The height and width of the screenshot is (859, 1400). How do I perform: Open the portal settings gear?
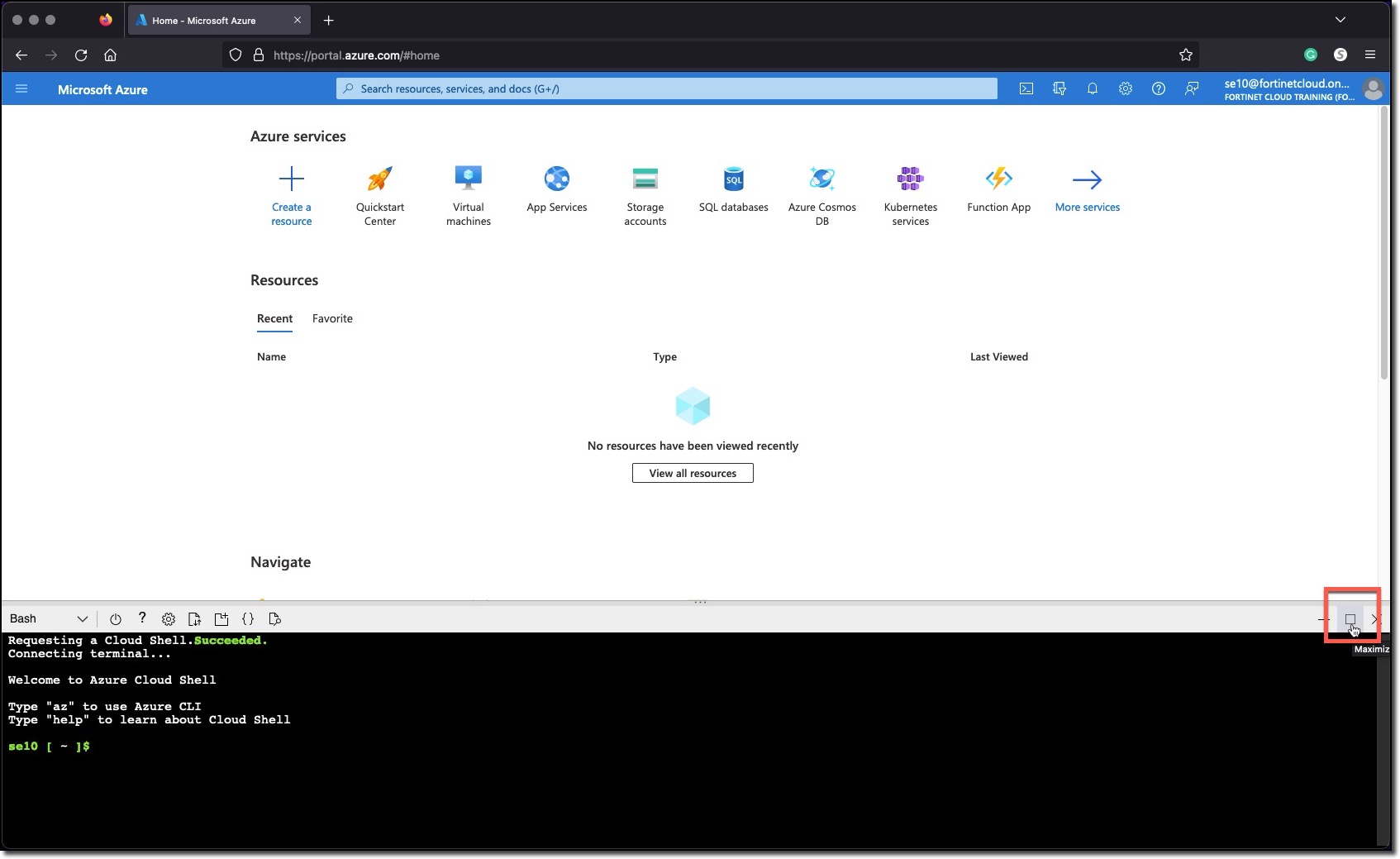coord(1126,88)
